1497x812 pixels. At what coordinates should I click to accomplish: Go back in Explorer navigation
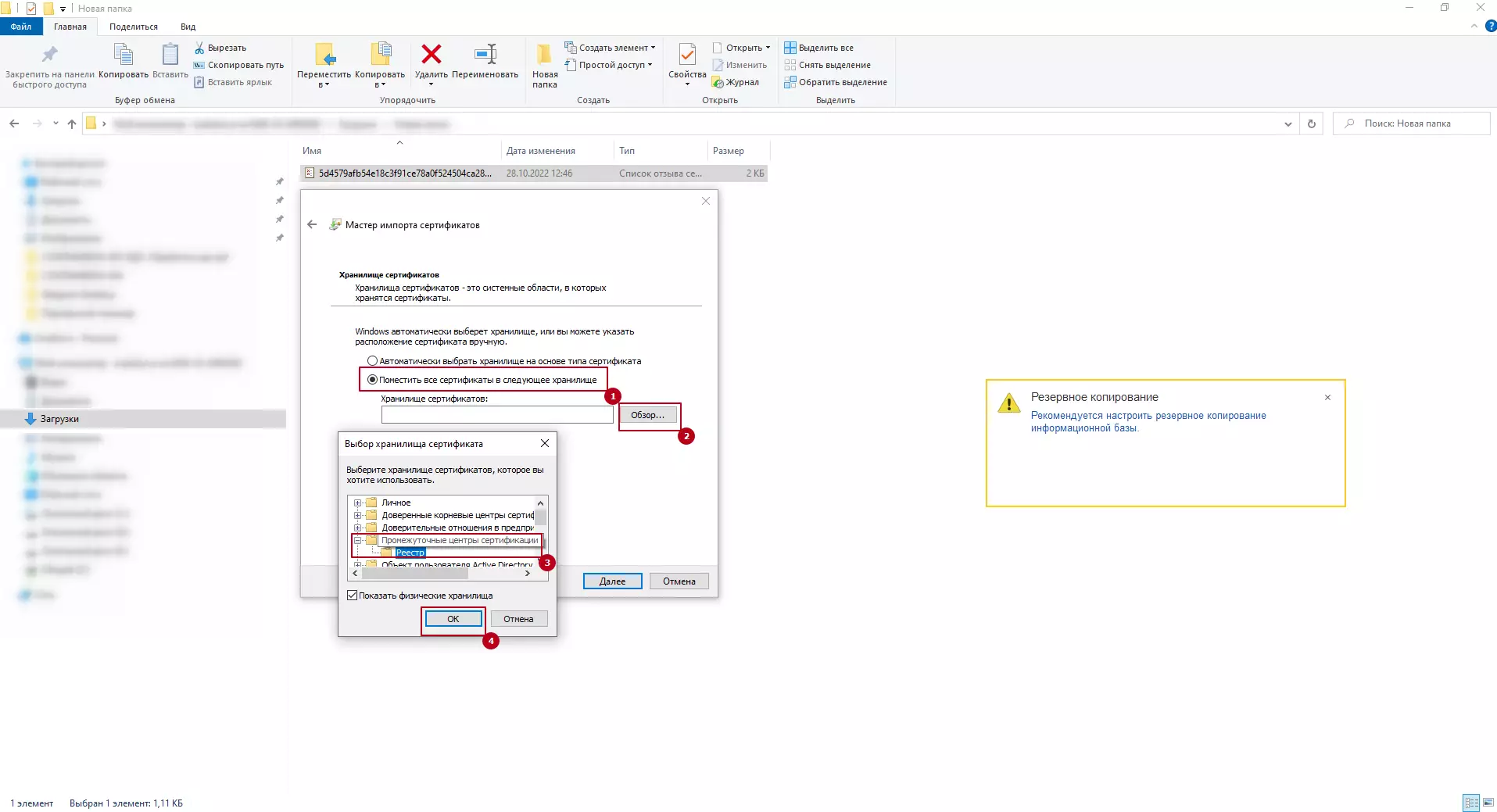tap(14, 123)
